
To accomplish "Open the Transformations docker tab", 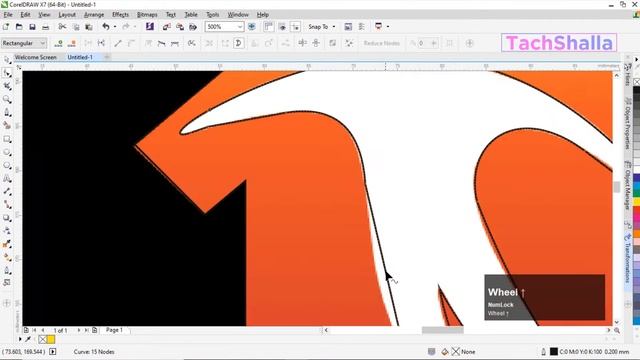I will (627, 258).
